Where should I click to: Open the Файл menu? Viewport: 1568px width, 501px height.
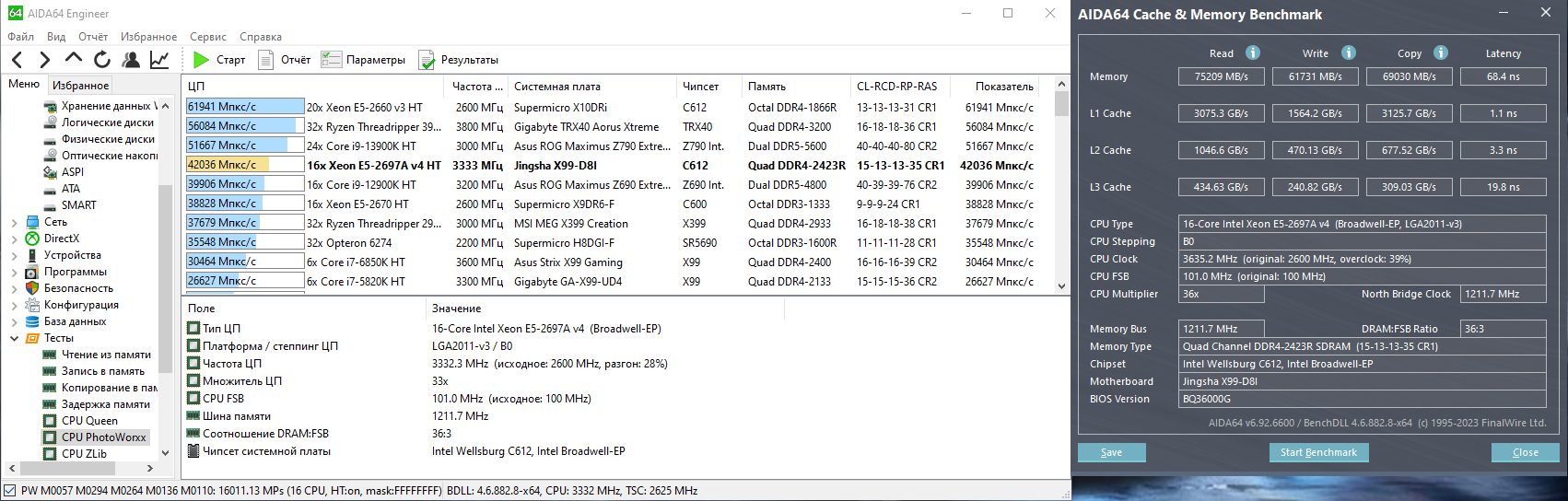[x=21, y=37]
